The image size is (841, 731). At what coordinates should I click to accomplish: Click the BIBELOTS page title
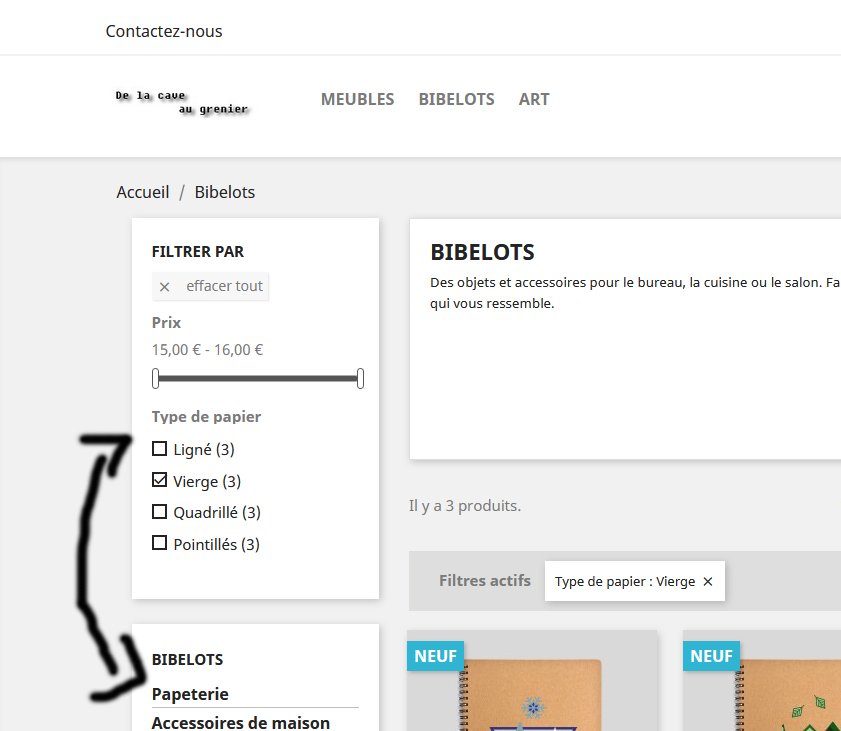(482, 252)
